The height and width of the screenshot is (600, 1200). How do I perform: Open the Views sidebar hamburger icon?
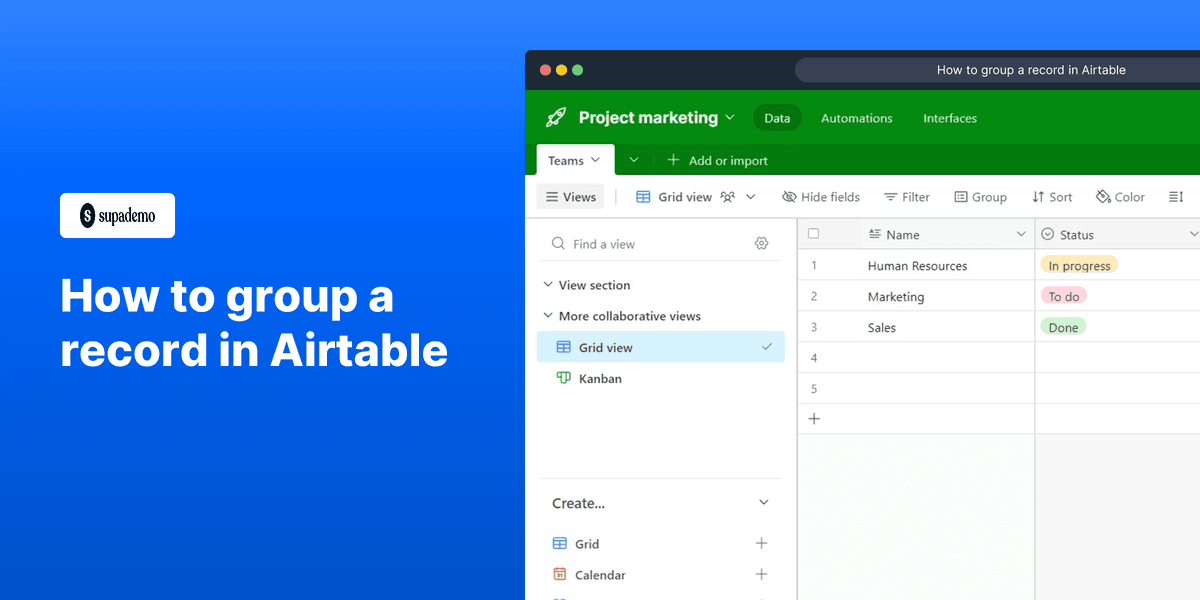tap(550, 197)
